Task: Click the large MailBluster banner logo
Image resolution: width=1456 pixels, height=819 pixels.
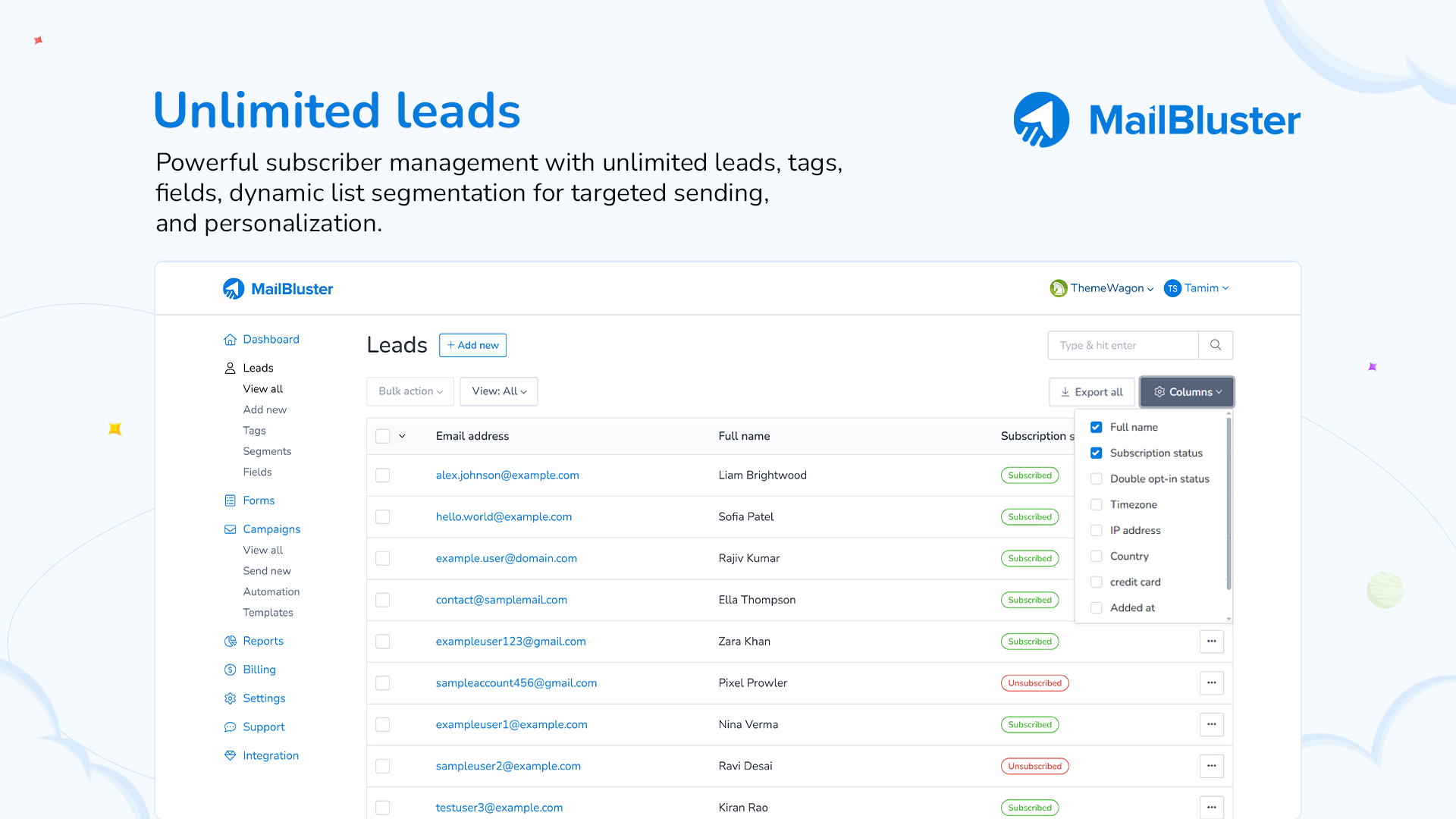Action: point(1156,120)
